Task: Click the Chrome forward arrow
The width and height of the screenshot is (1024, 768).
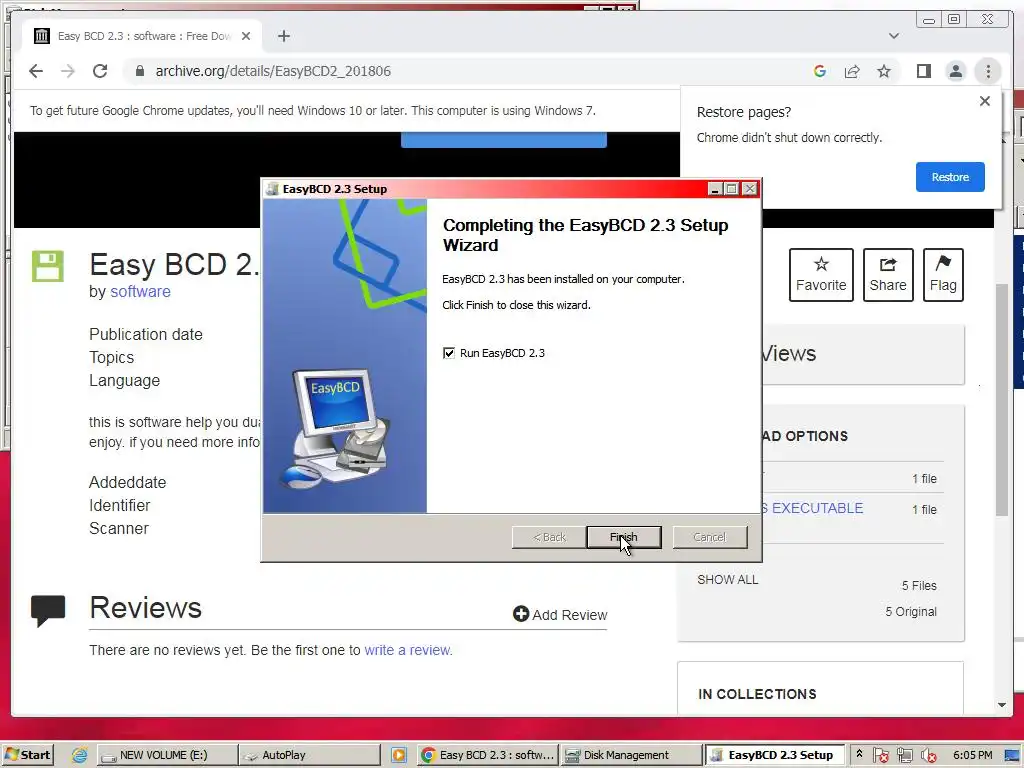Action: click(68, 71)
